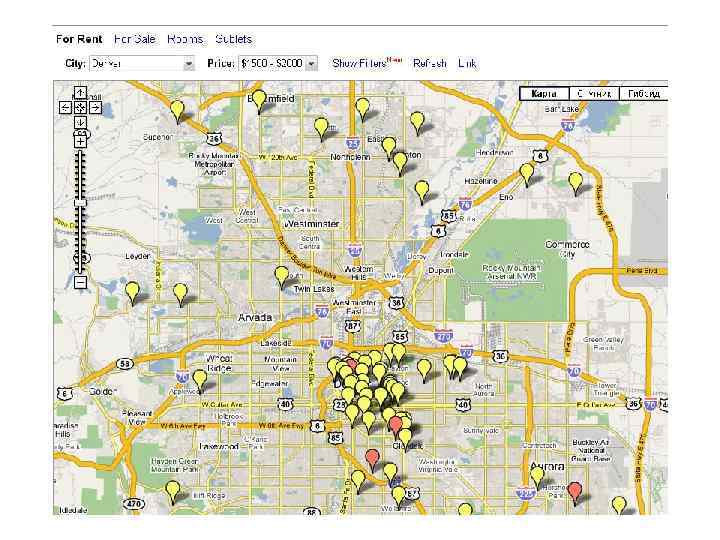Switch to the For Rent tab
Viewport: 720px width, 540px height.
tap(79, 39)
